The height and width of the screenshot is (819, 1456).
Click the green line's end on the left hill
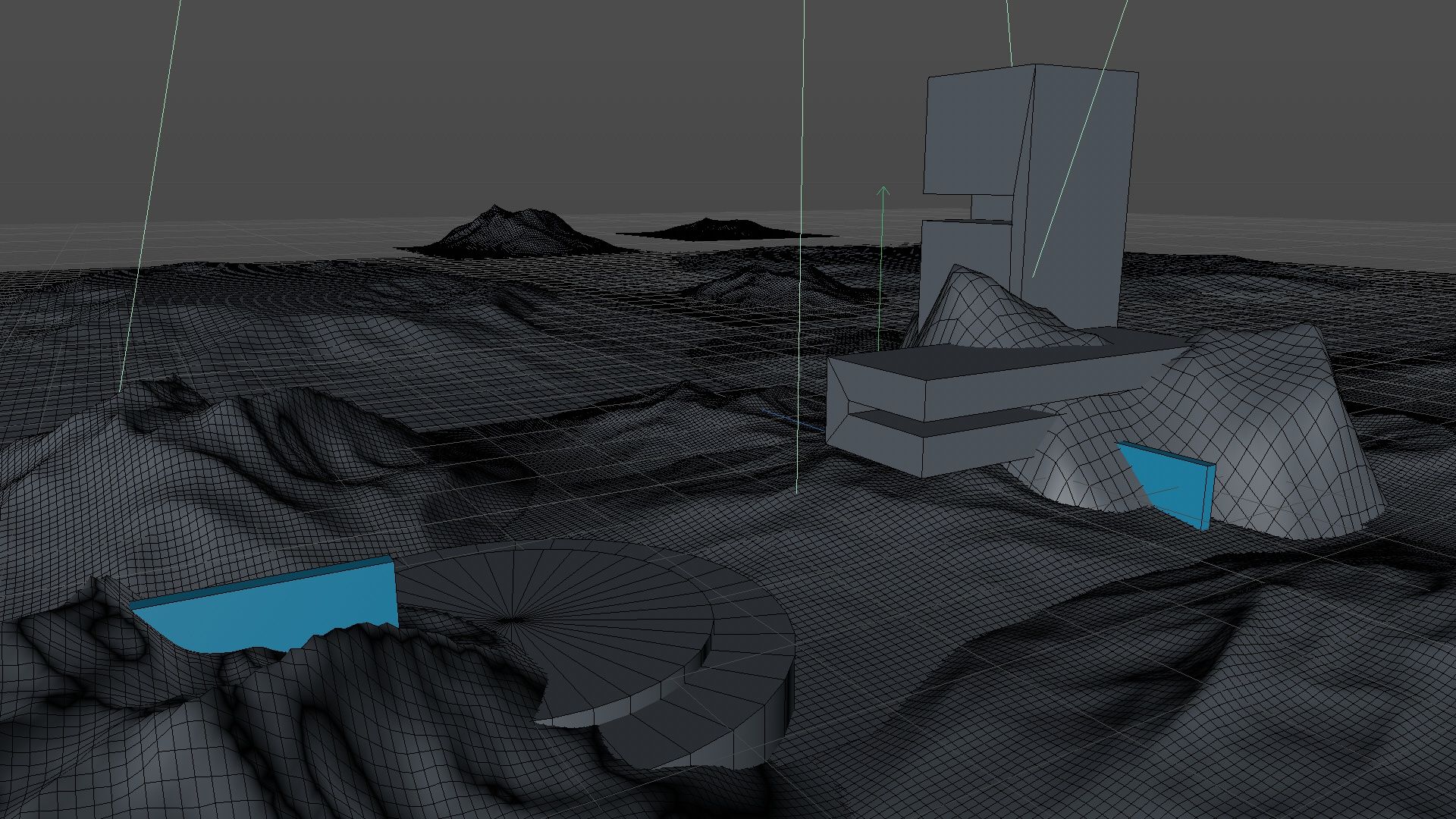click(x=120, y=391)
